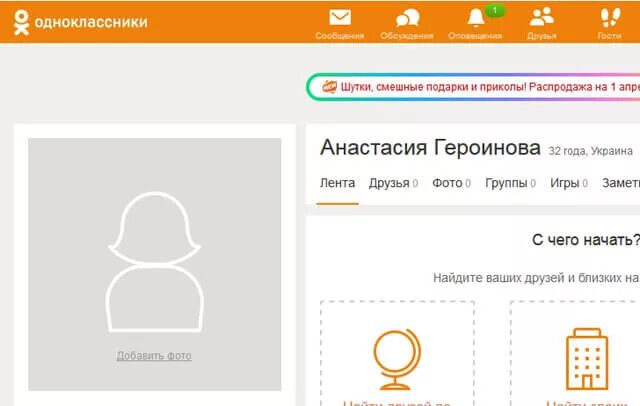This screenshot has height=406, width=640.
Task: Switch to the Заметки tab
Action: pos(621,183)
